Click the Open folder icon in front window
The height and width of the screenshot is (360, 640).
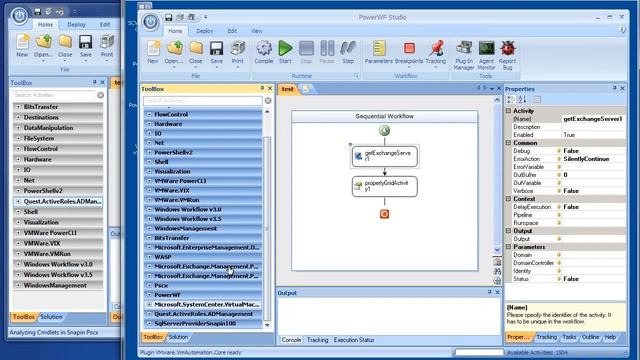point(174,48)
